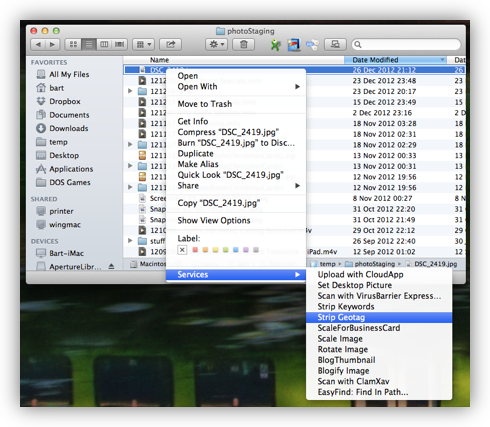Apply the gray label color
Viewport: 490px width, 427px height.
coord(256,250)
